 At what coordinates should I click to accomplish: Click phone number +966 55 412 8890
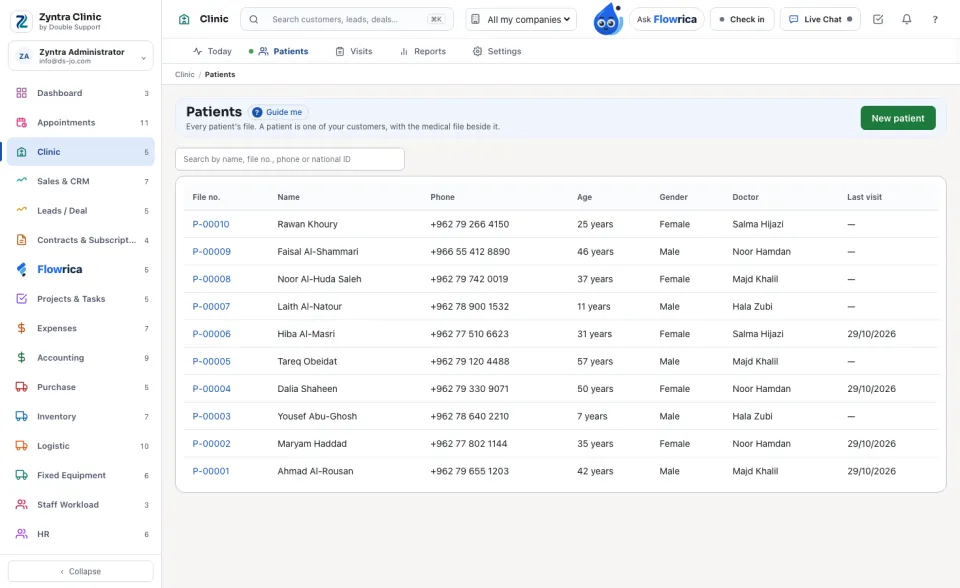point(470,252)
